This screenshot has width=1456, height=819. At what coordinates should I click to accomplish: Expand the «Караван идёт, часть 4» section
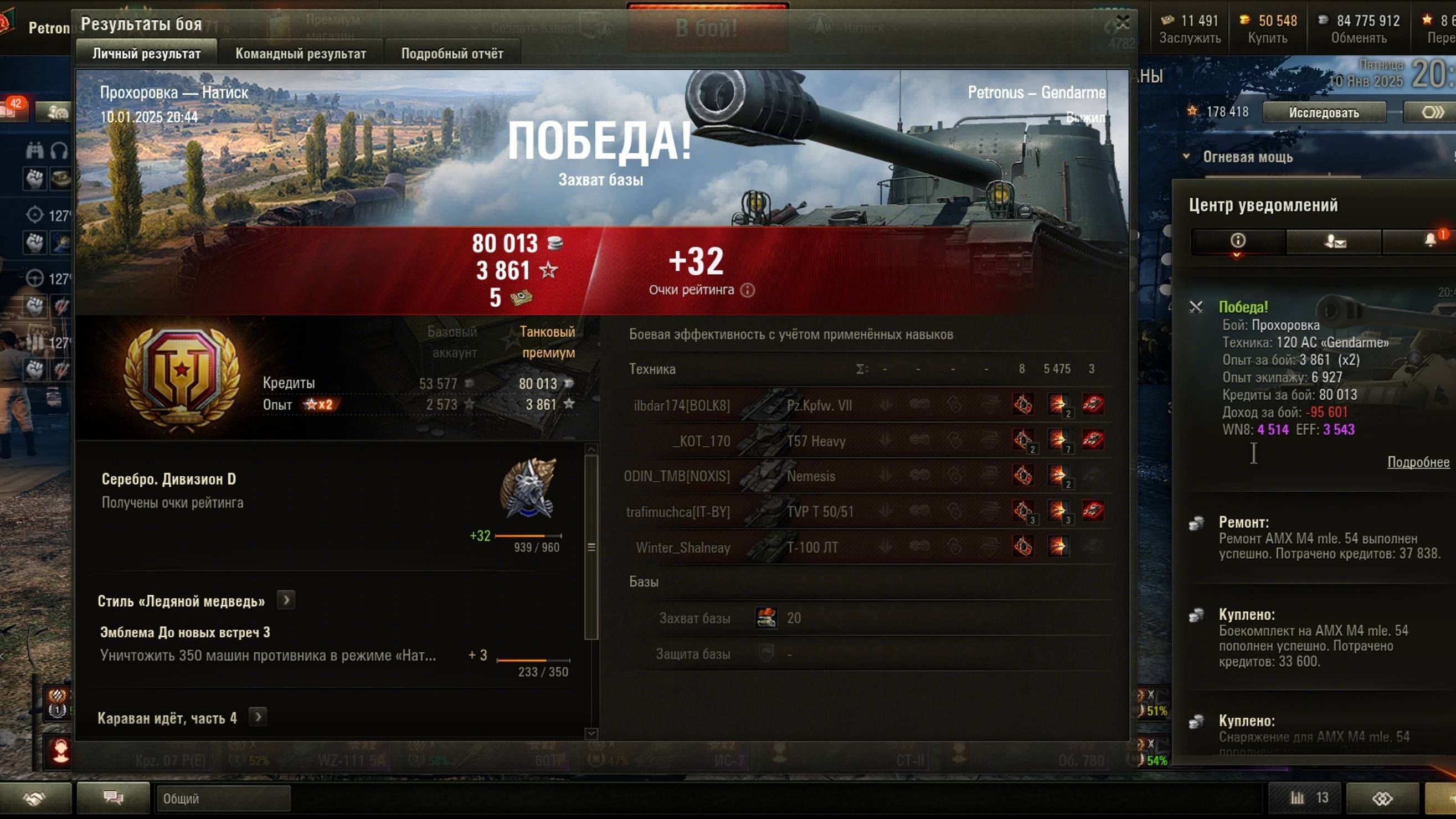point(258,717)
